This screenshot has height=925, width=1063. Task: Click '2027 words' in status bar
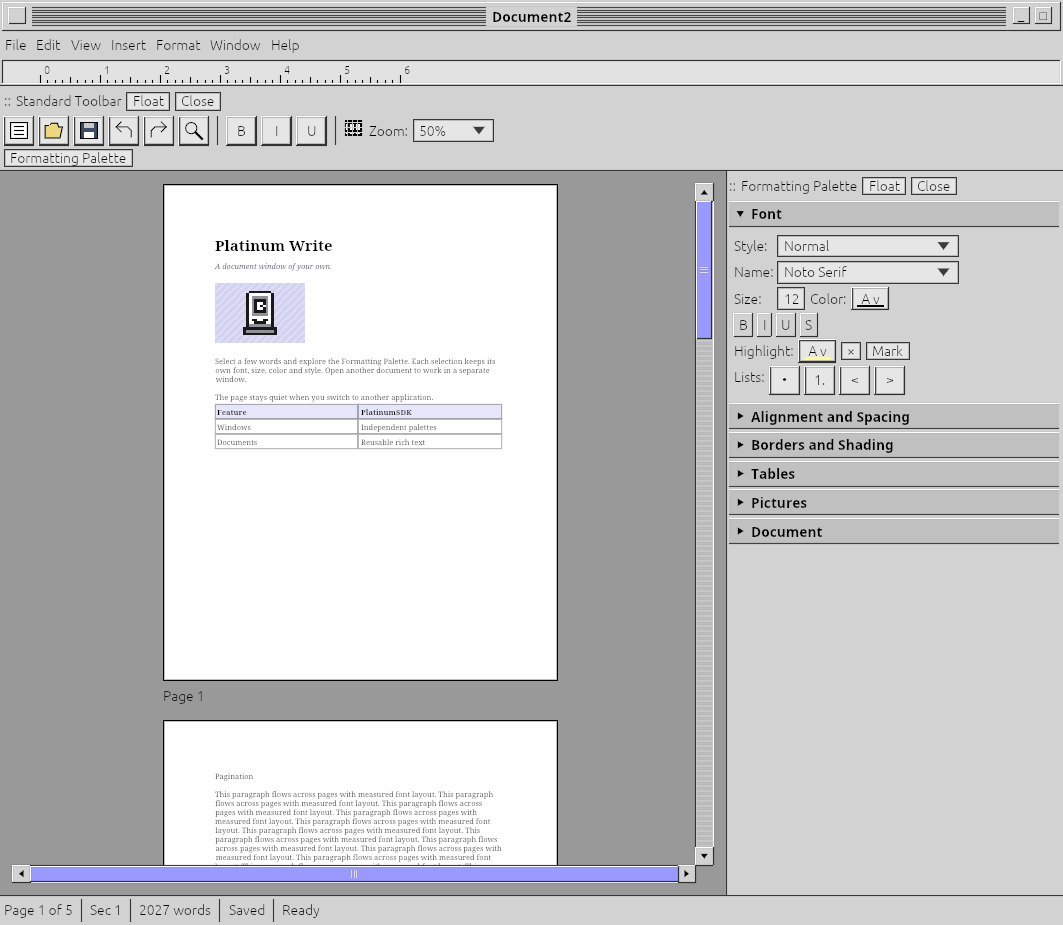coord(175,910)
